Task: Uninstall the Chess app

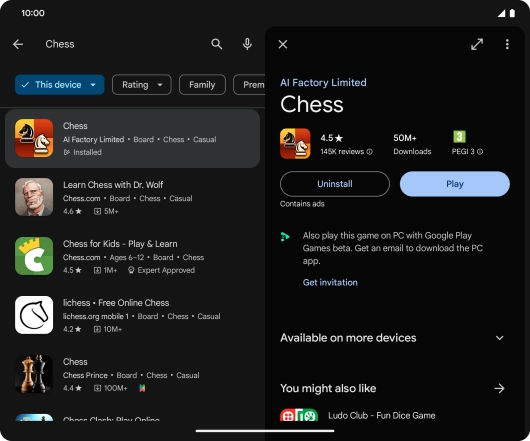Action: [335, 184]
